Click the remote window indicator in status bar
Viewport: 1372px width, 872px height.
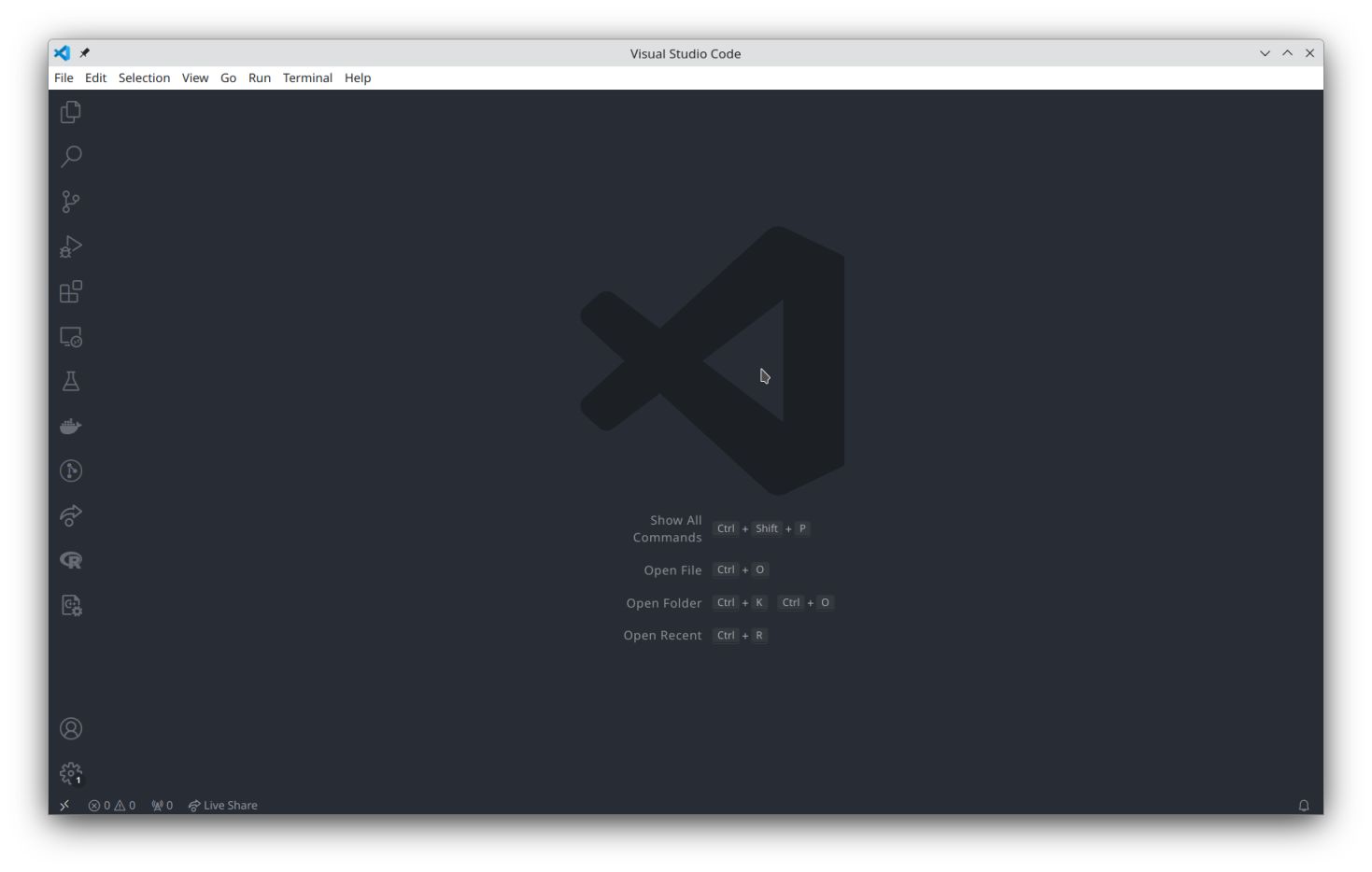pyautogui.click(x=64, y=806)
